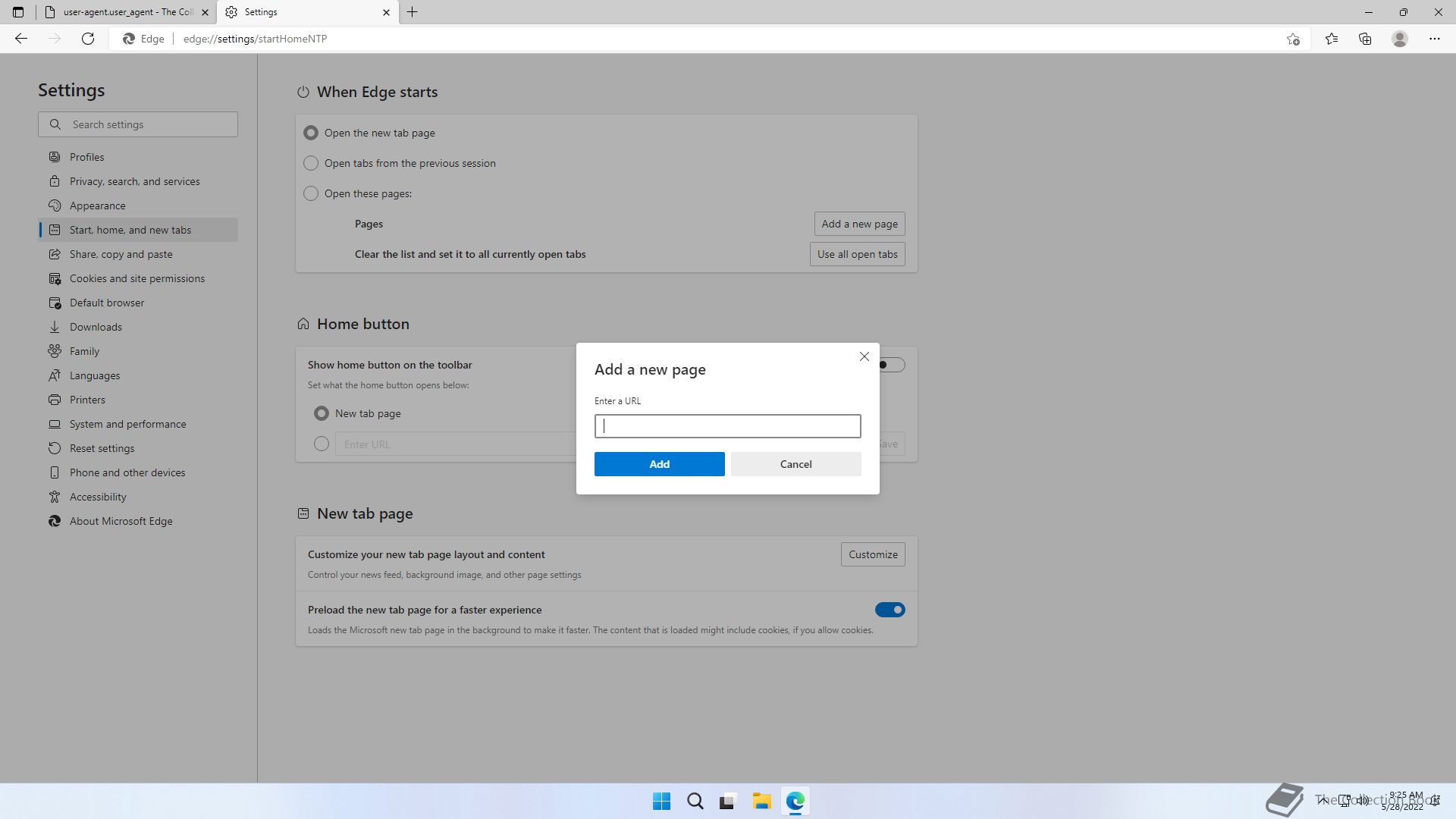Select the Open these pages radio button
Image resolution: width=1456 pixels, height=819 pixels.
[x=311, y=193]
